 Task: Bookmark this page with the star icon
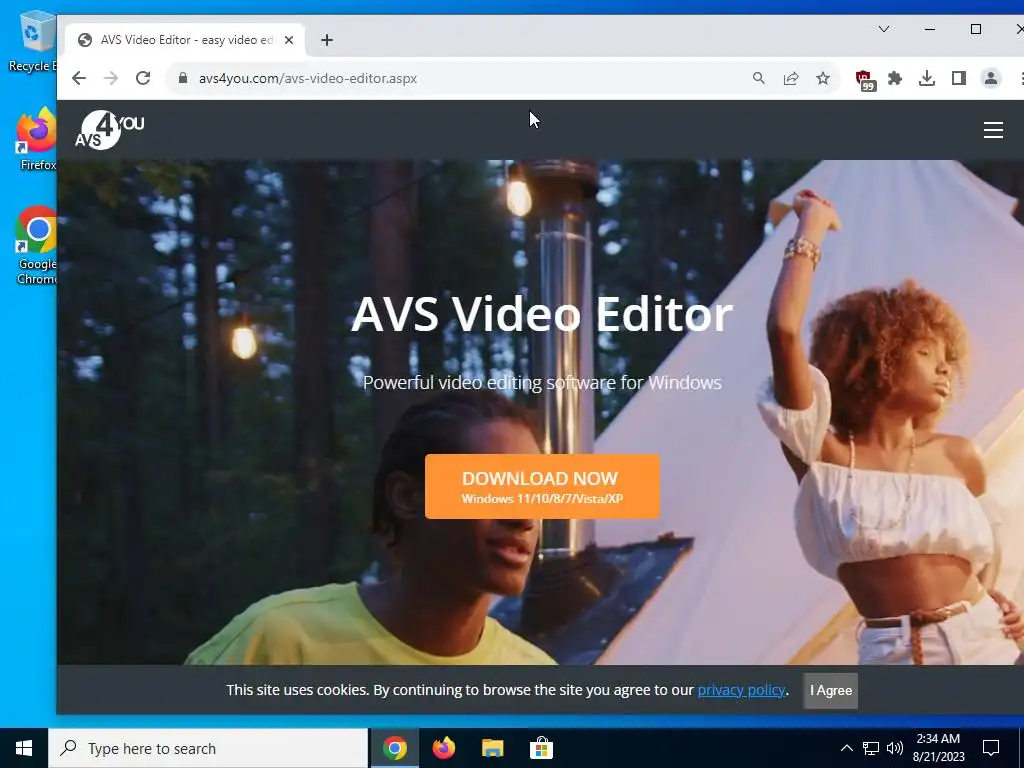coord(823,78)
